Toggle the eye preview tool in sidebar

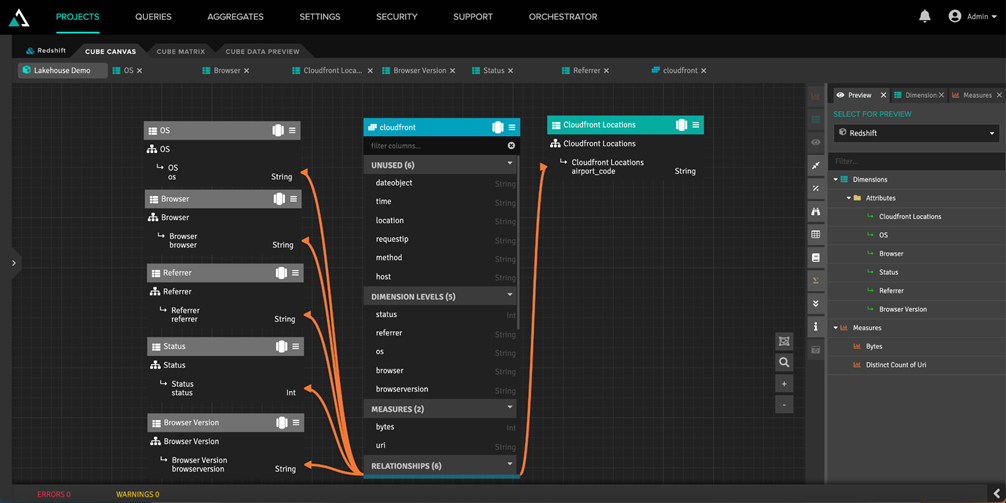click(815, 142)
